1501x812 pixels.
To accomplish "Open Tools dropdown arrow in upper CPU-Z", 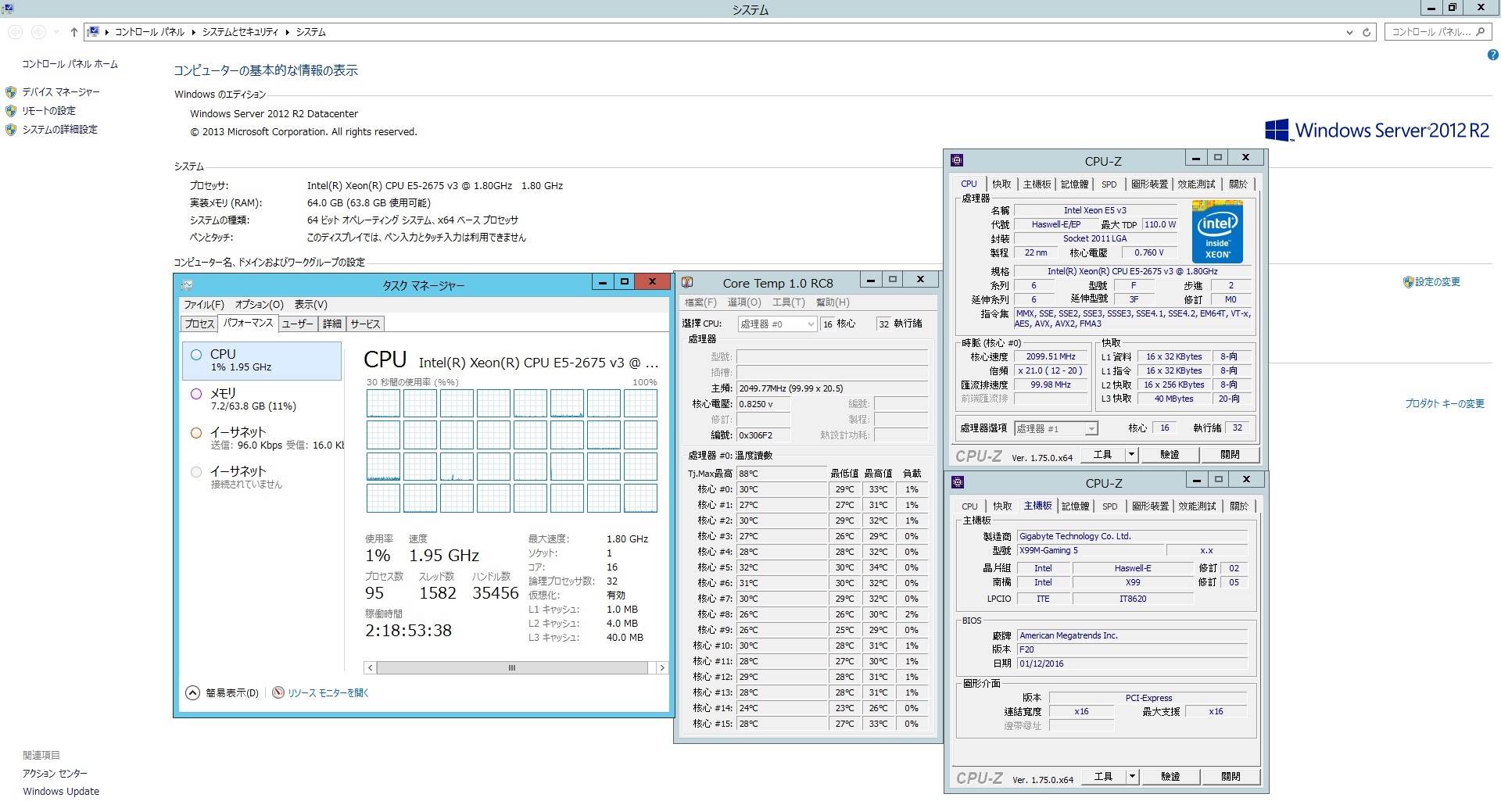I will pyautogui.click(x=1130, y=455).
